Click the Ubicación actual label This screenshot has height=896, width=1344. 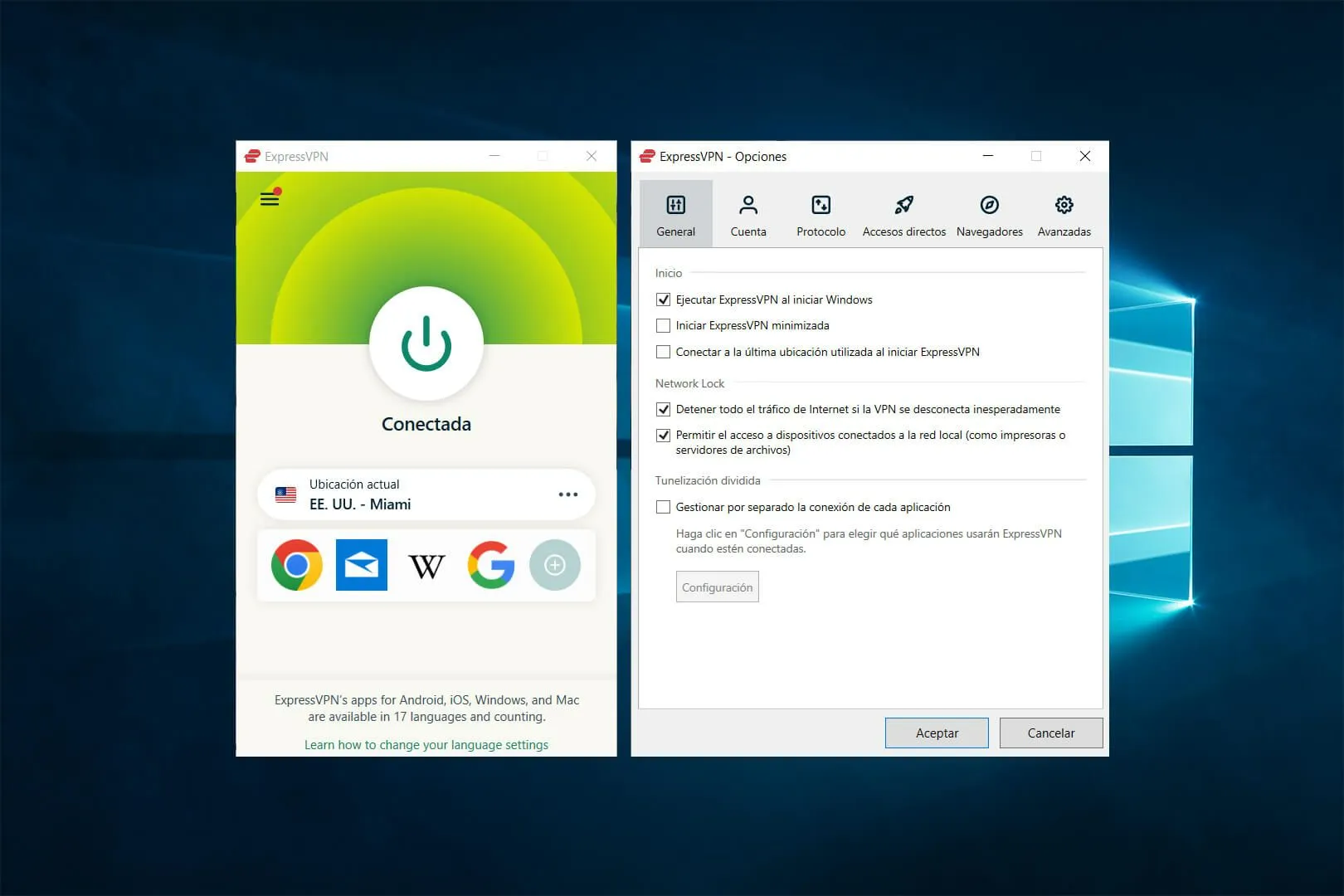(354, 485)
